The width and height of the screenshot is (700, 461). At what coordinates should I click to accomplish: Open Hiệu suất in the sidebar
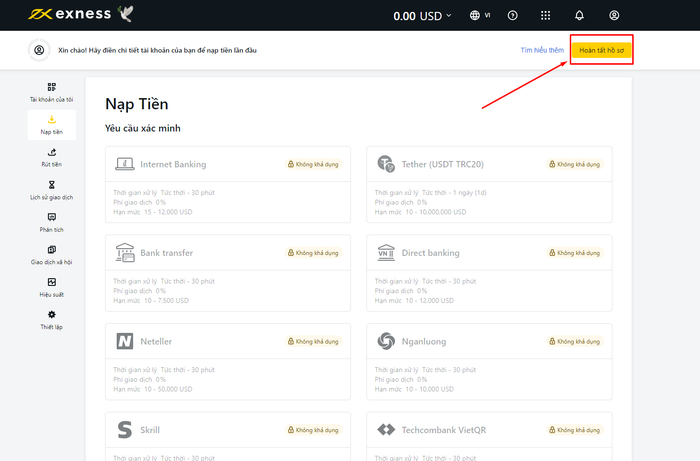pyautogui.click(x=51, y=288)
